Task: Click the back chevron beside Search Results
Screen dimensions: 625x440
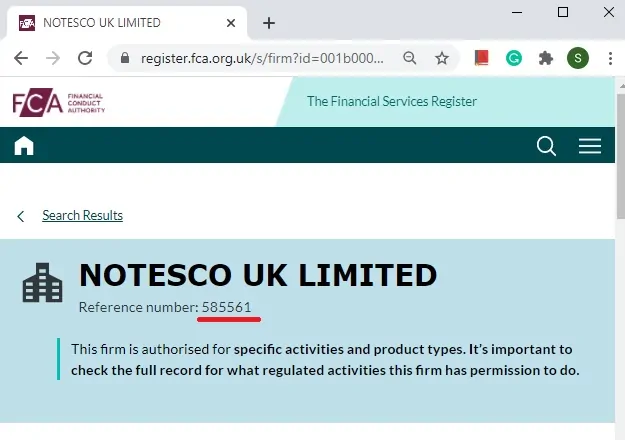Action: (x=21, y=216)
